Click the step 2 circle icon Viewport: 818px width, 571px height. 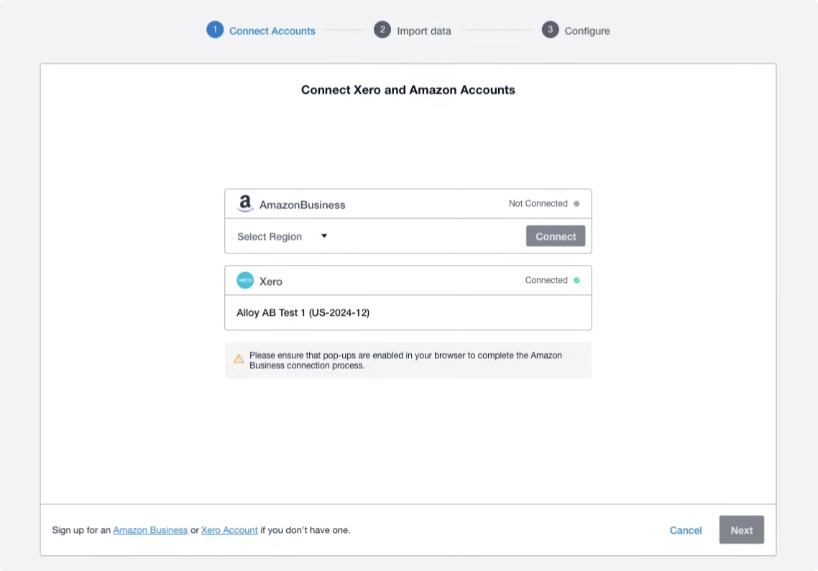click(382, 30)
